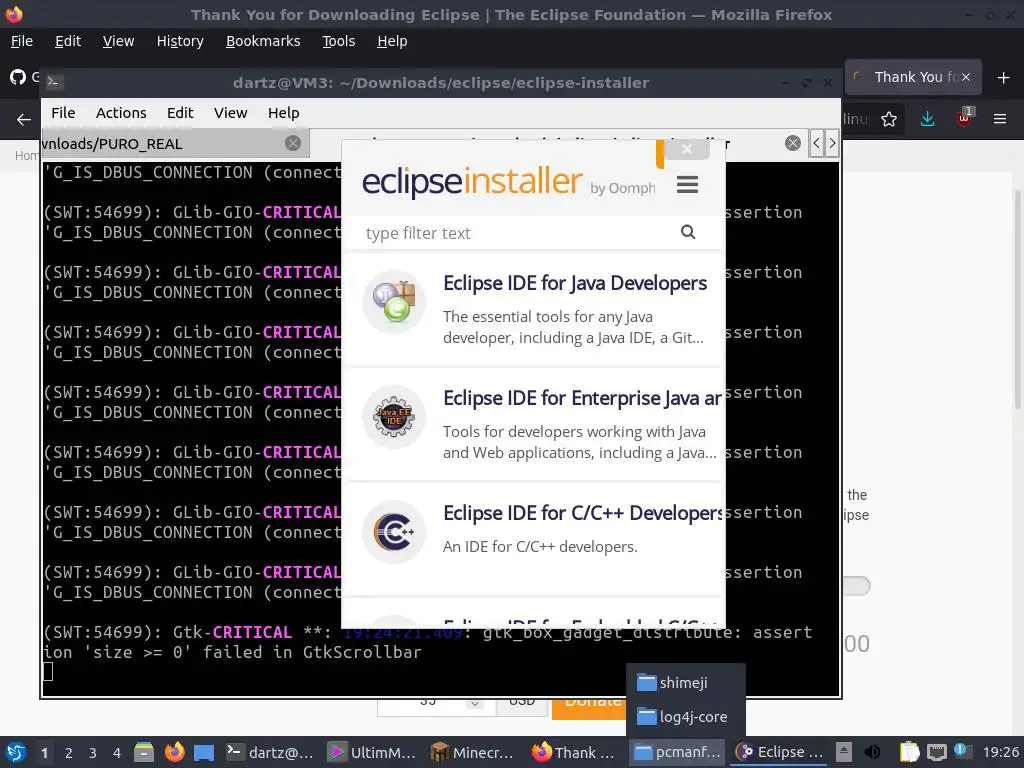Viewport: 1024px width, 768px height.
Task: Click the Firefox page vertical scrollbar
Action: pyautogui.click(x=1018, y=300)
